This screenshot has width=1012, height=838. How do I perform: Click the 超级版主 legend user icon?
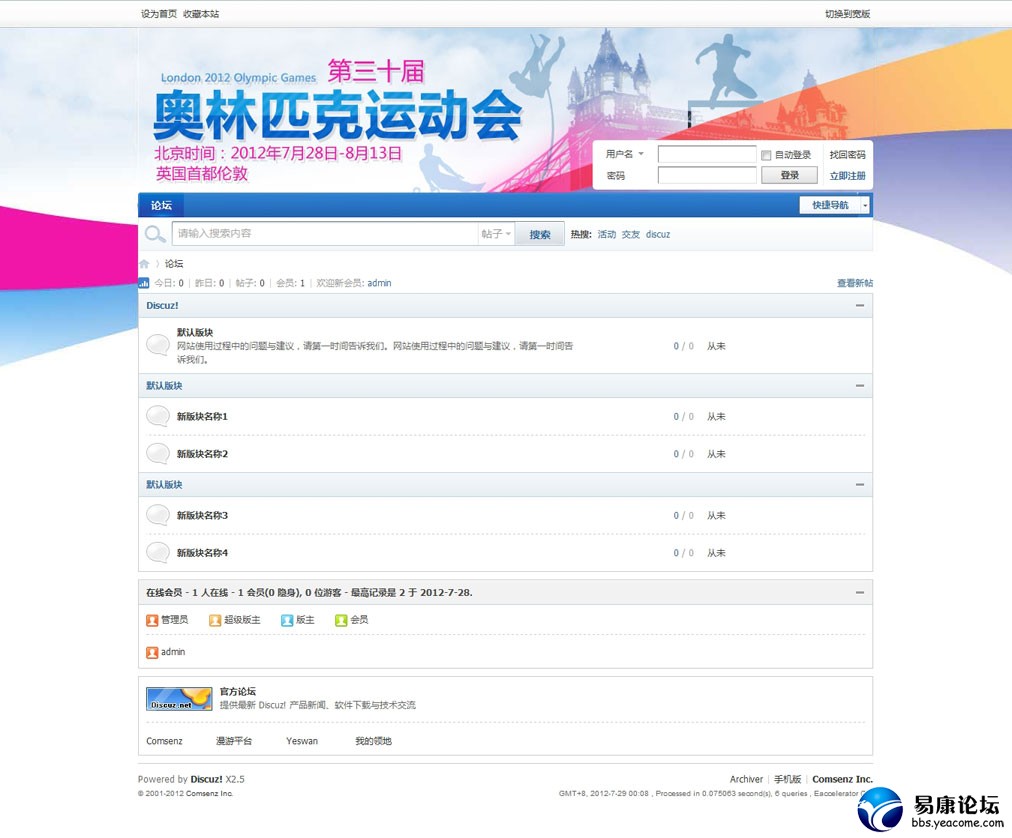click(x=215, y=620)
